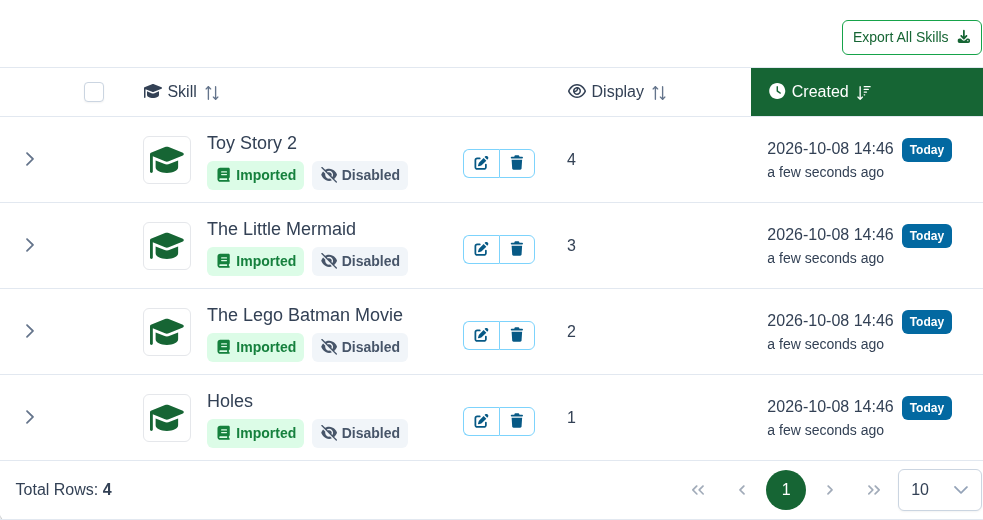Edit The Lego Batman Movie skill
The image size is (983, 520).
[x=481, y=335]
